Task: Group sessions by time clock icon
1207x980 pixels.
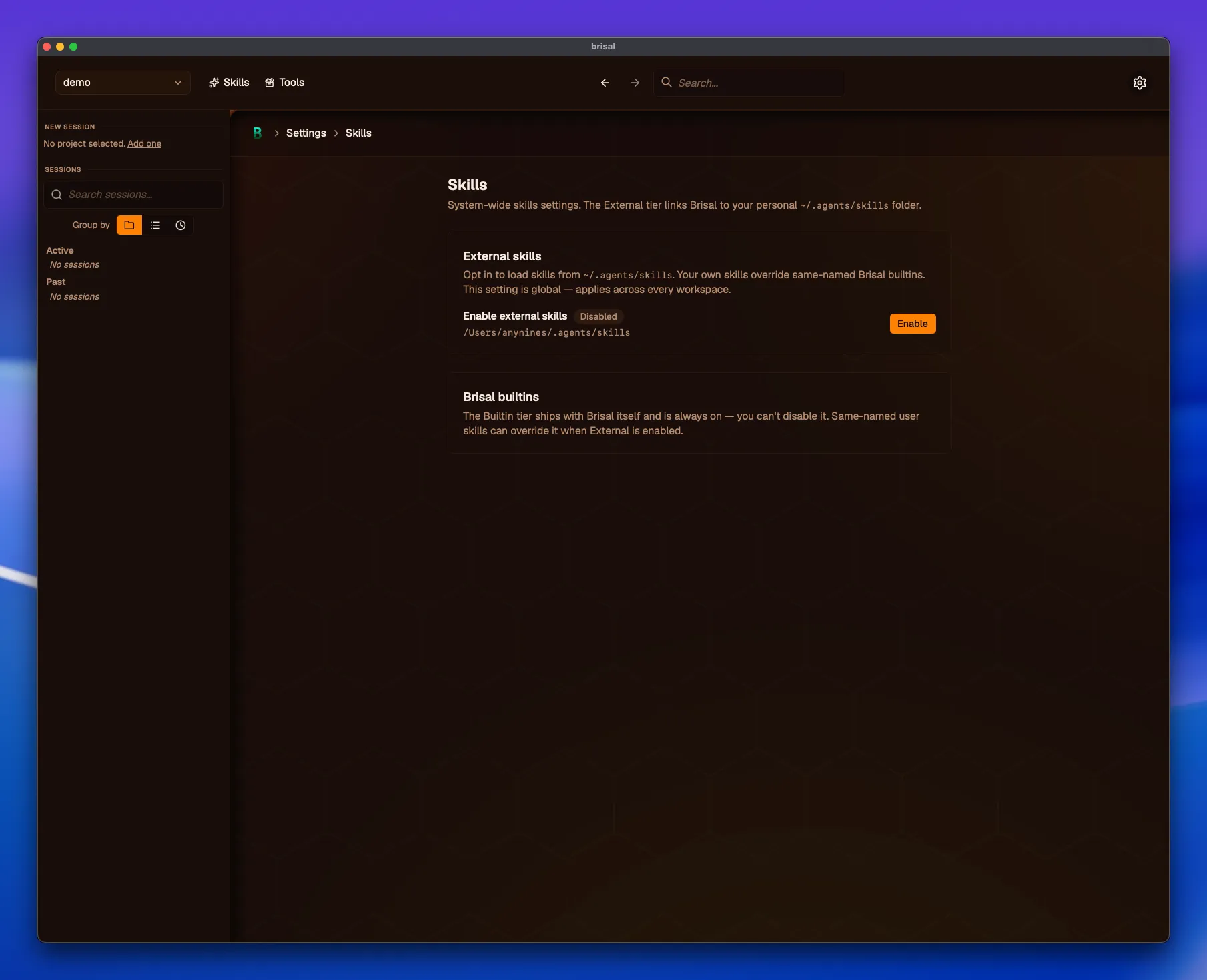Action: (181, 225)
